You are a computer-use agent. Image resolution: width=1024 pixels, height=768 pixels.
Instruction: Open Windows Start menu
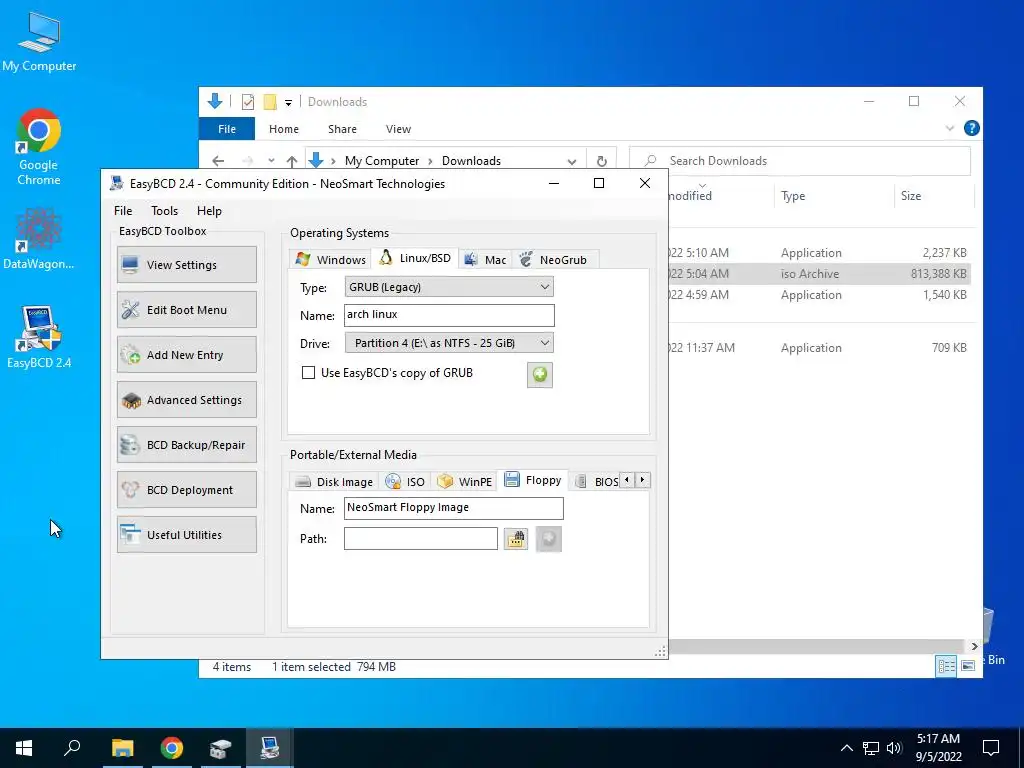(24, 748)
